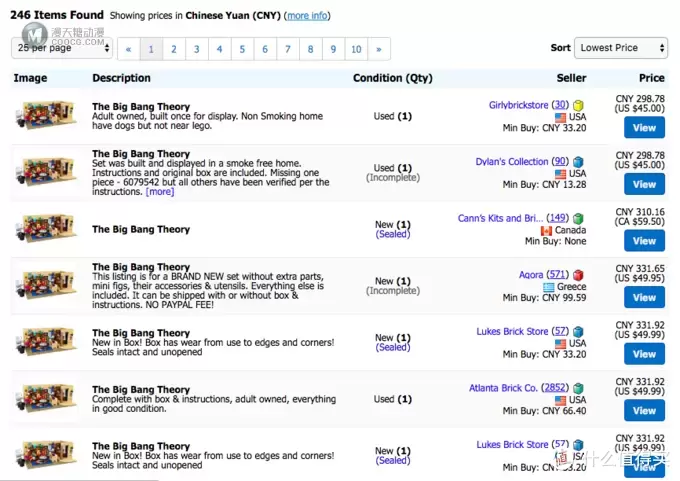Open the Sort Lowest Price dropdown

[621, 48]
